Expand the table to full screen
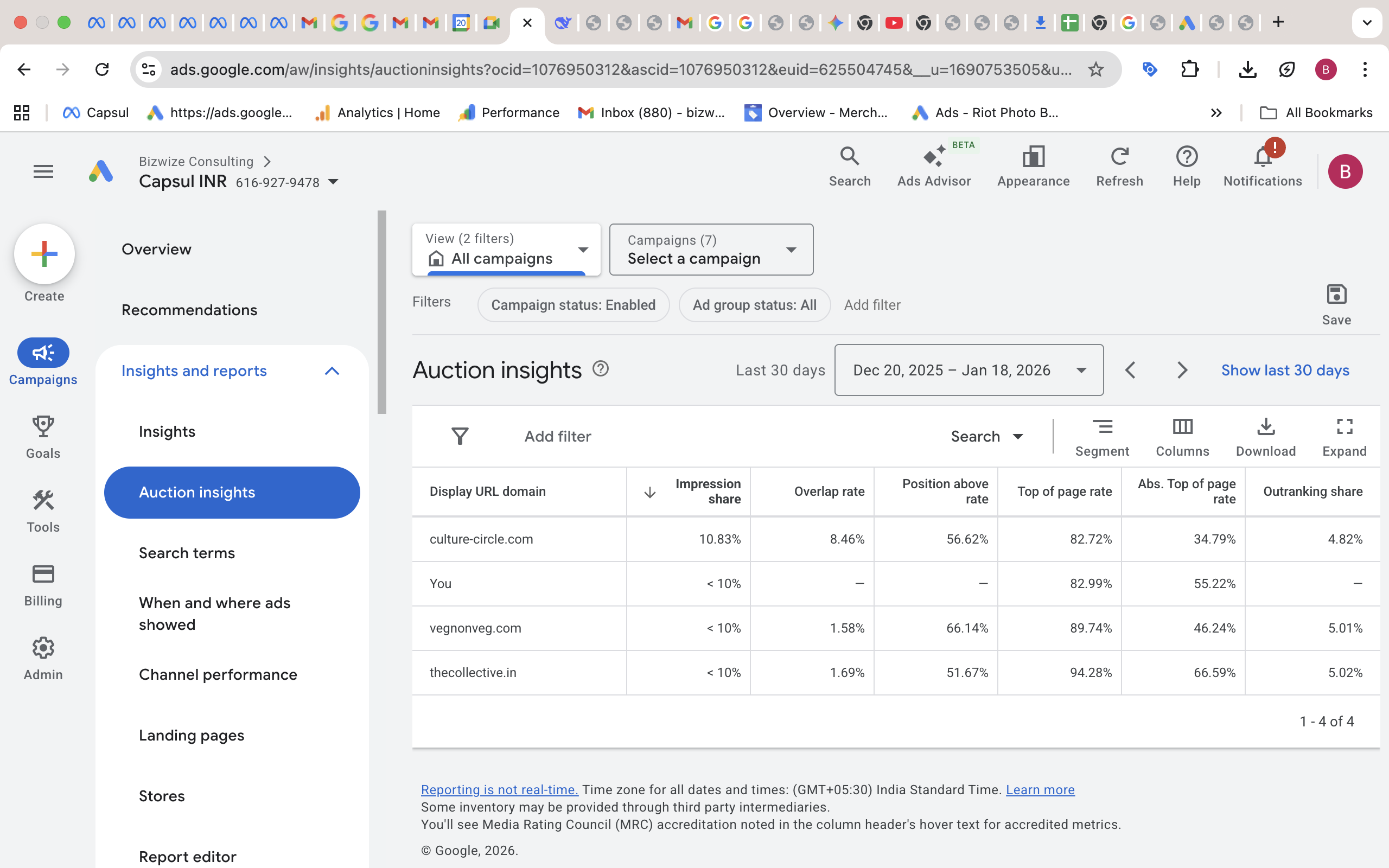Viewport: 1389px width, 868px height. 1343,436
